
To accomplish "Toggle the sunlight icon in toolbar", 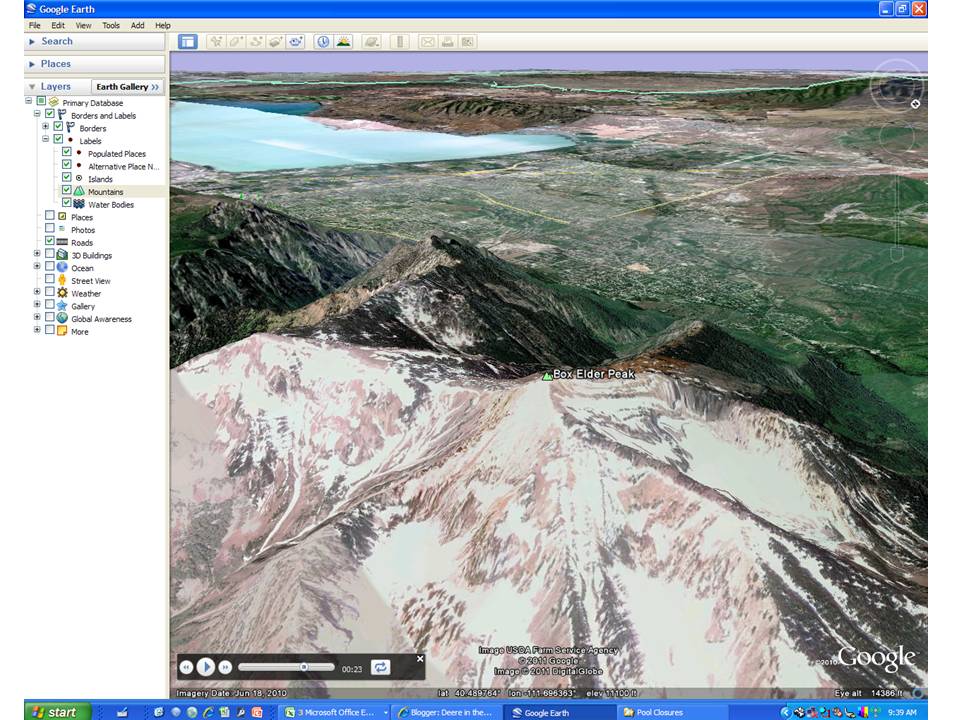I will click(x=344, y=42).
